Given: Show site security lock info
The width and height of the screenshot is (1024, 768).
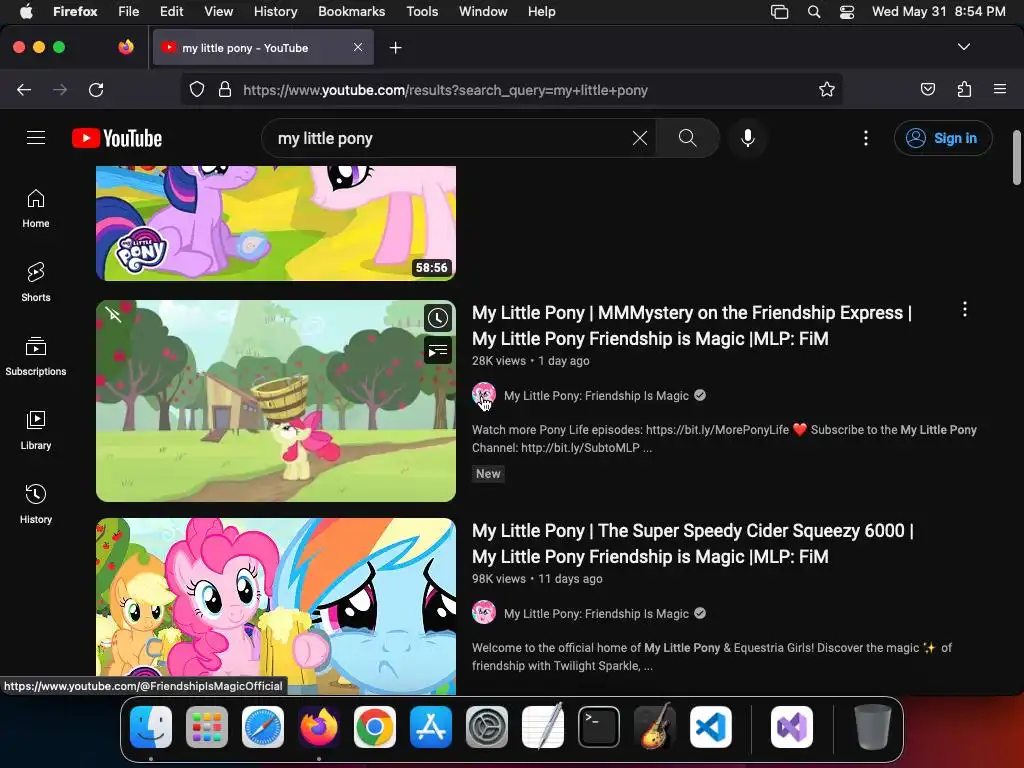Looking at the screenshot, I should (x=225, y=90).
